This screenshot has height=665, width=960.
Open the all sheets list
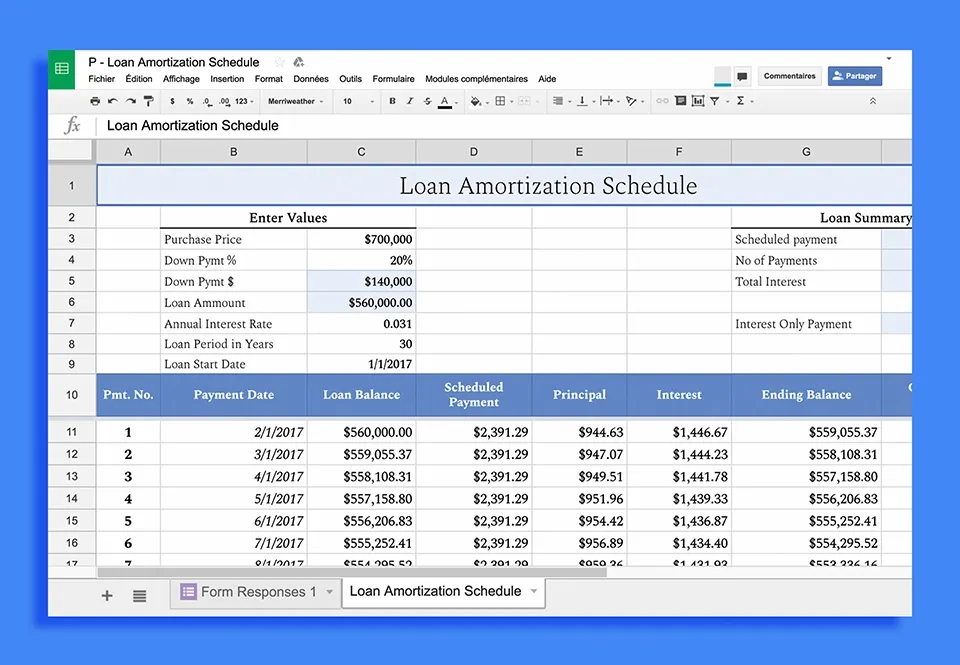coord(139,596)
